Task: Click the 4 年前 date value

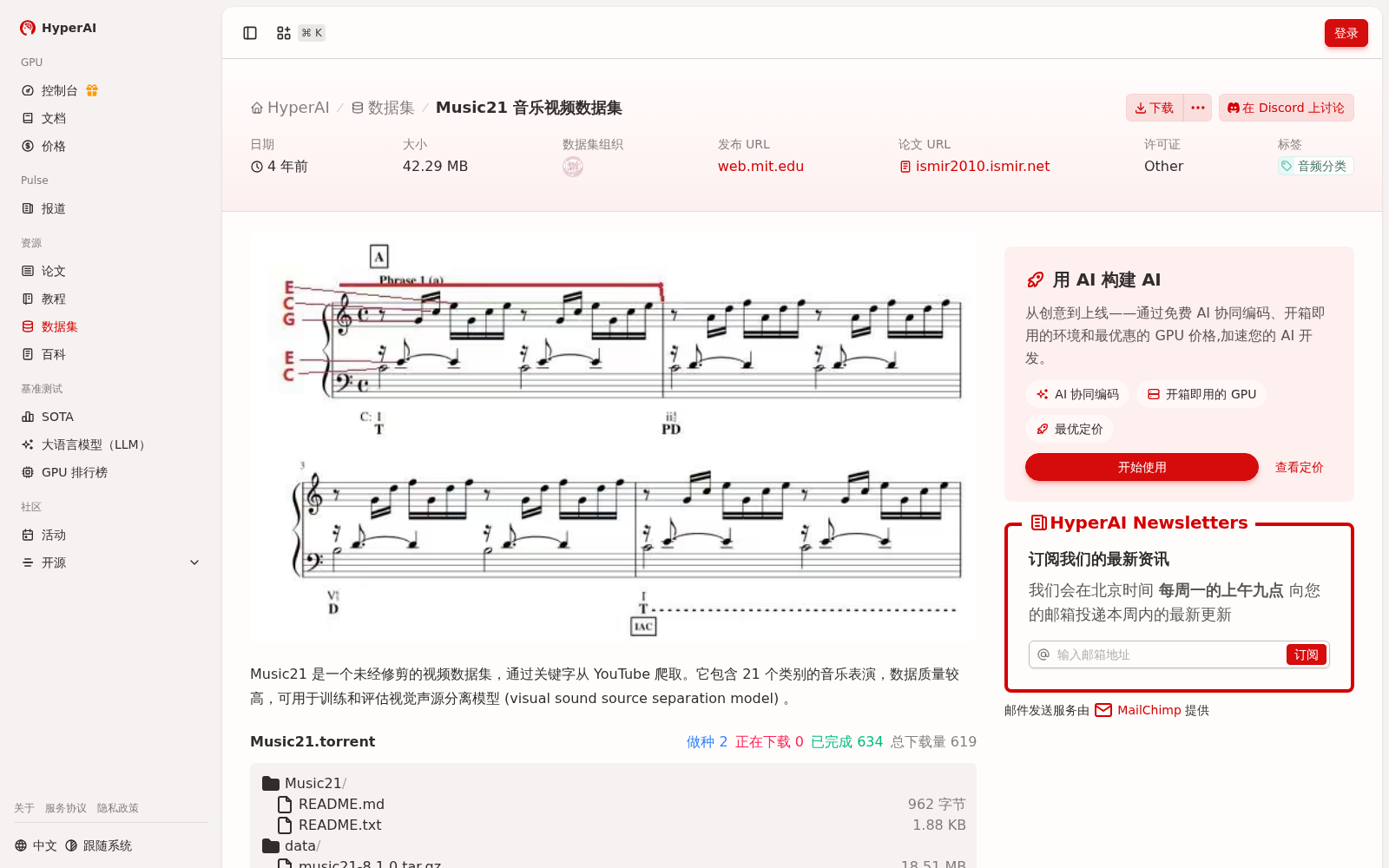Action: 279,166
